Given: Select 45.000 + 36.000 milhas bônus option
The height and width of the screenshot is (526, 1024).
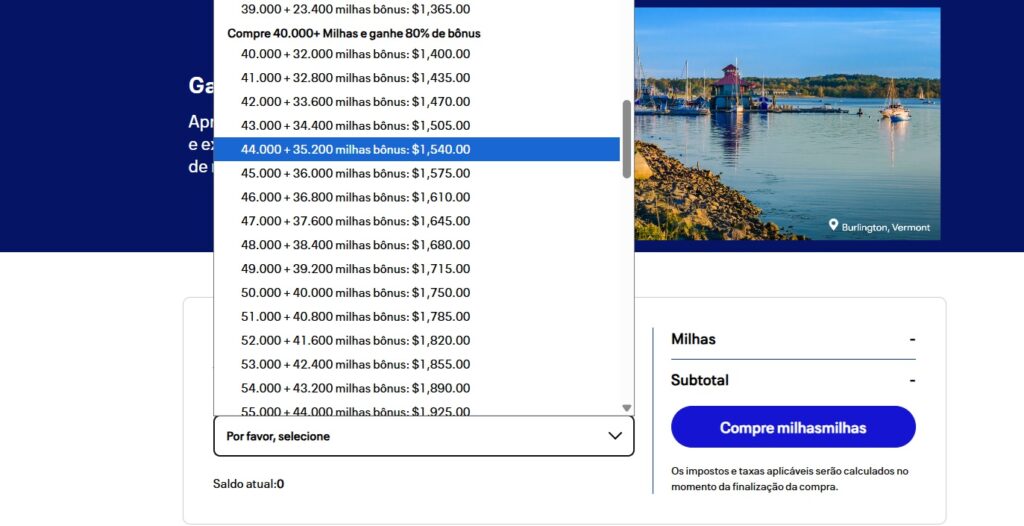Looking at the screenshot, I should 355,174.
